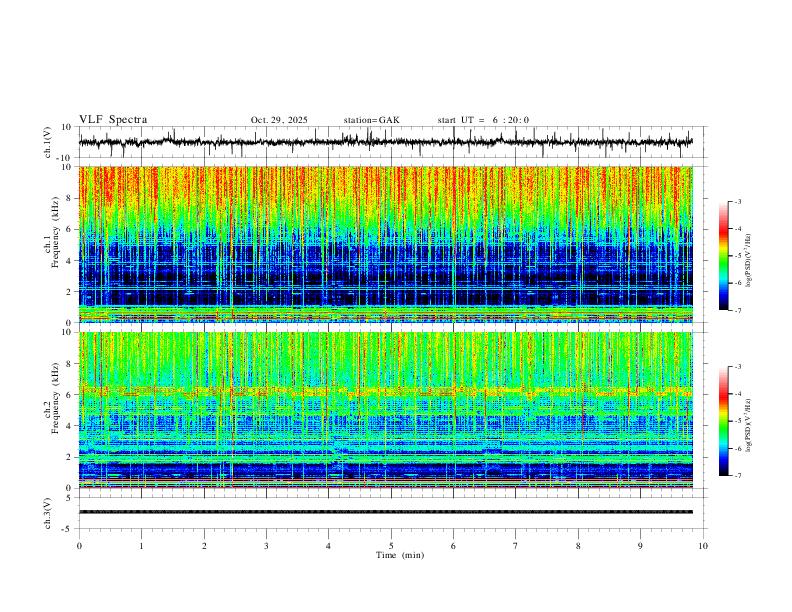Click time axis tick label "0"

[x=79, y=546]
